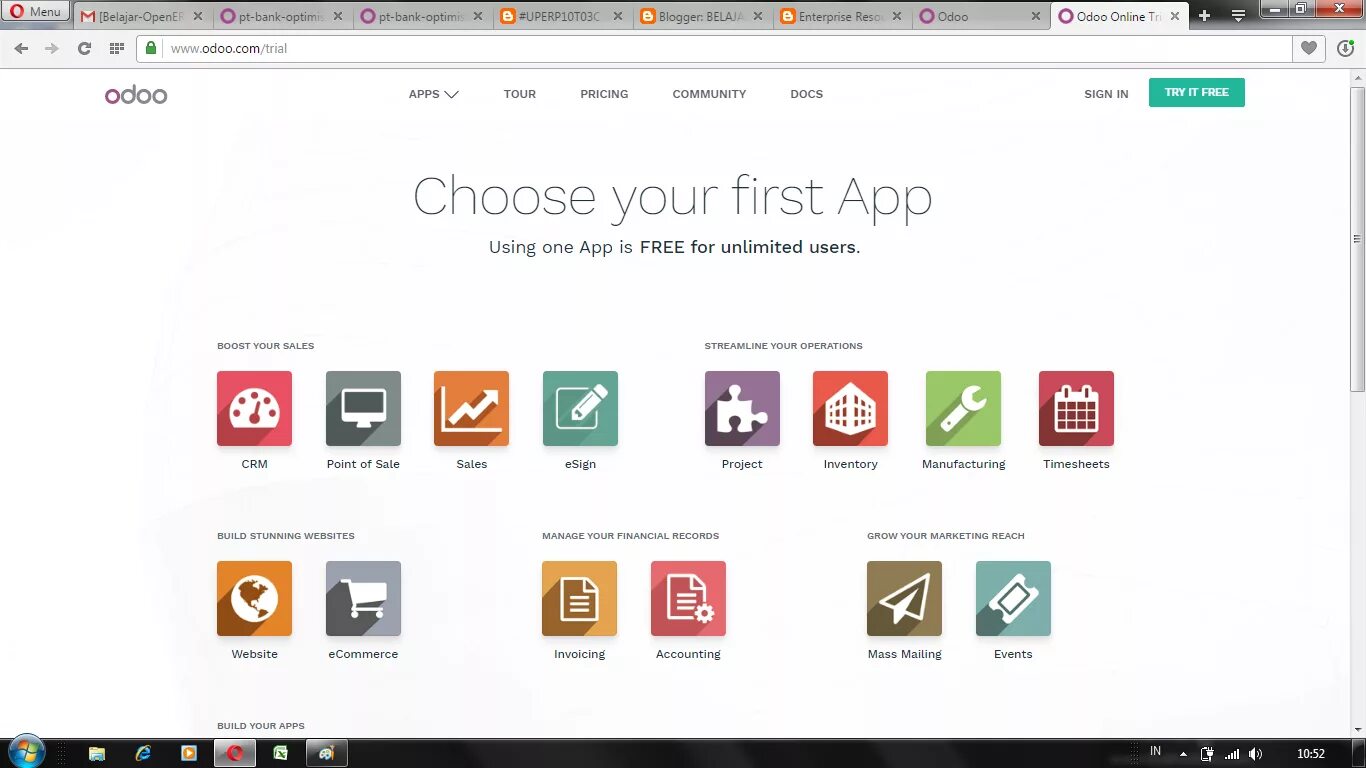The width and height of the screenshot is (1366, 768).
Task: Click the CRM label text
Action: [255, 464]
